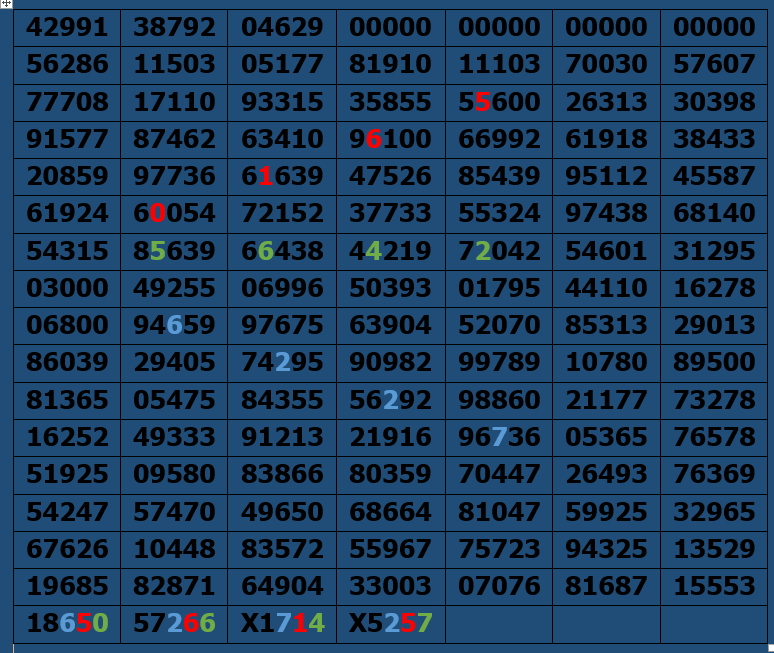Select the cell labeled X5257

click(x=390, y=624)
